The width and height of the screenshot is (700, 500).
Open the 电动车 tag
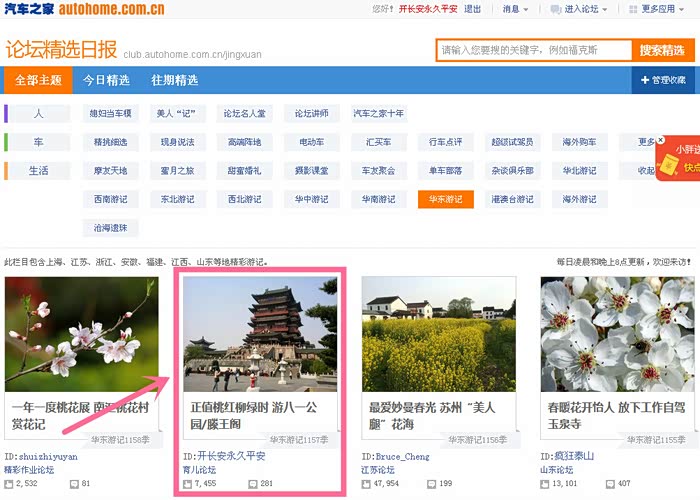pos(311,142)
